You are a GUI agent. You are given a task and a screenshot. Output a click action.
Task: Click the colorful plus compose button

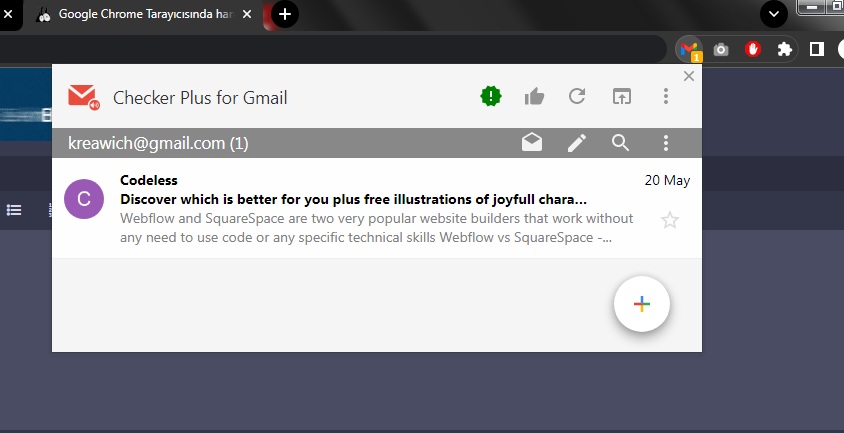[x=642, y=304]
